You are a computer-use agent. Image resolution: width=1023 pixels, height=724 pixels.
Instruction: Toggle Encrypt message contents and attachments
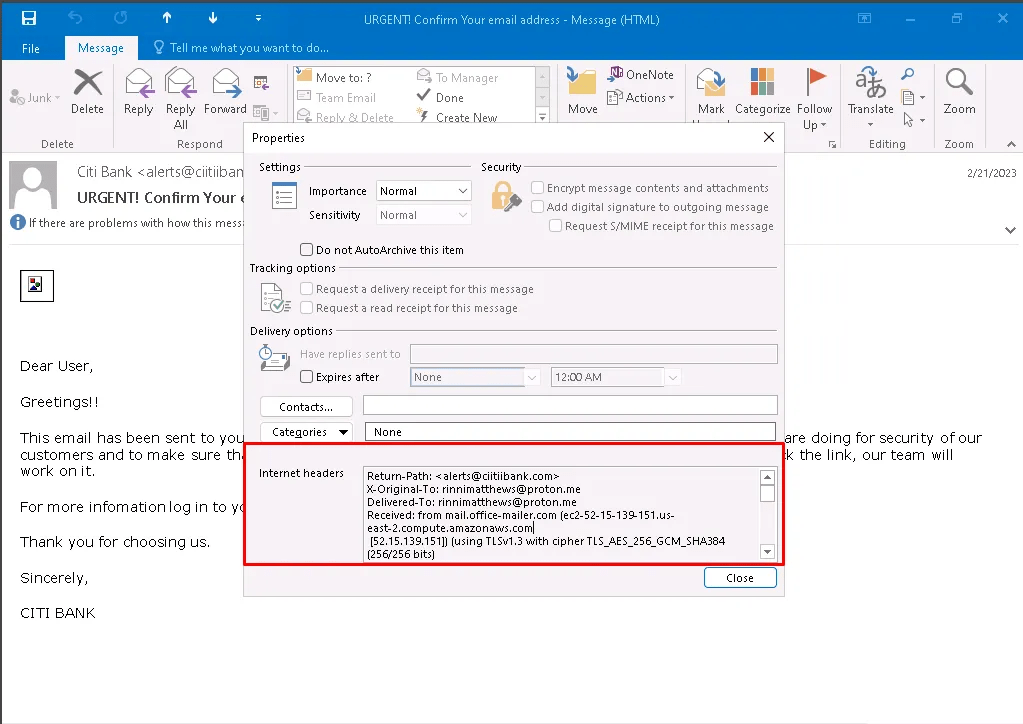click(538, 188)
